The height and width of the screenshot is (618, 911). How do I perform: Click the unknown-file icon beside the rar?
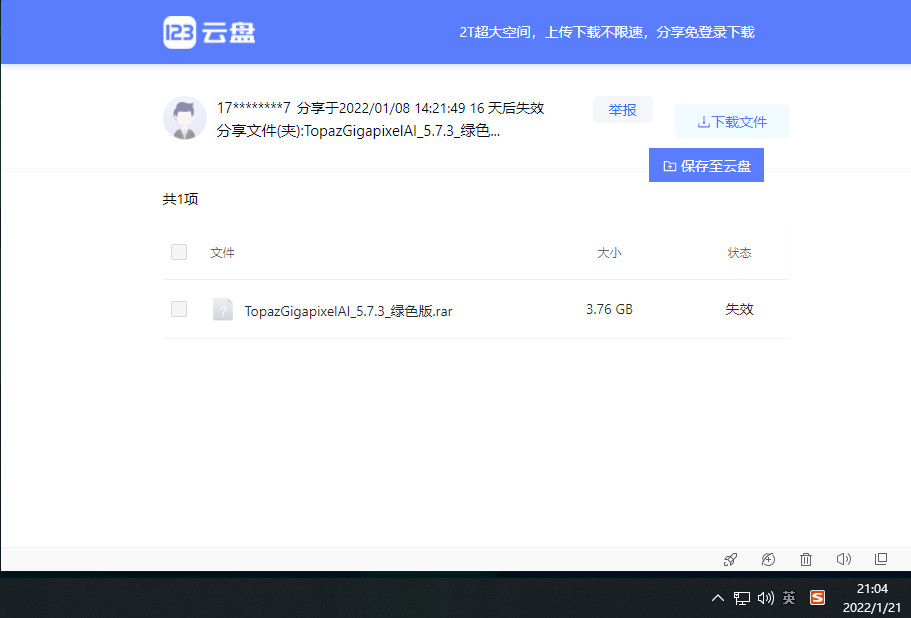223,310
